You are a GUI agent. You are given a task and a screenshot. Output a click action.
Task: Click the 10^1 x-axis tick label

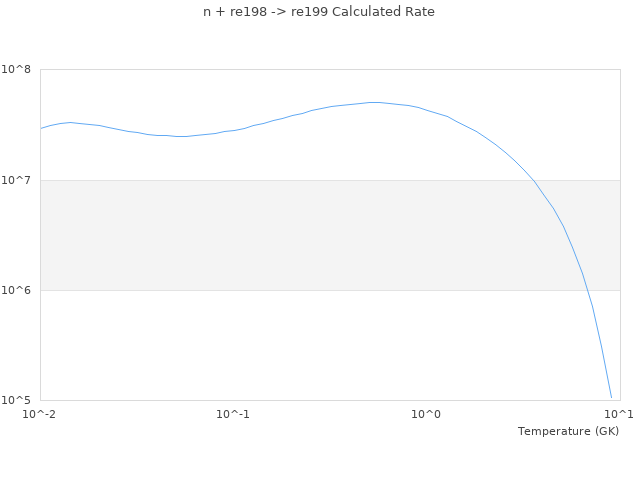[618, 414]
